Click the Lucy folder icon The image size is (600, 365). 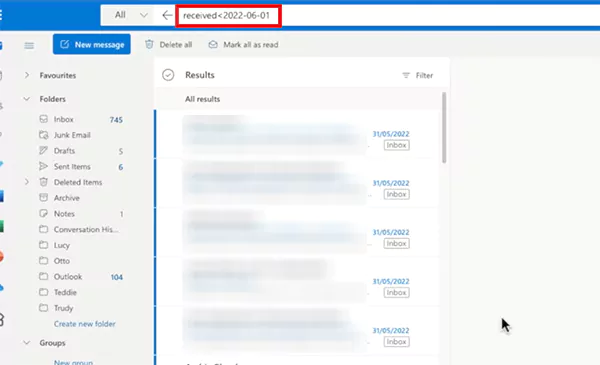click(44, 245)
